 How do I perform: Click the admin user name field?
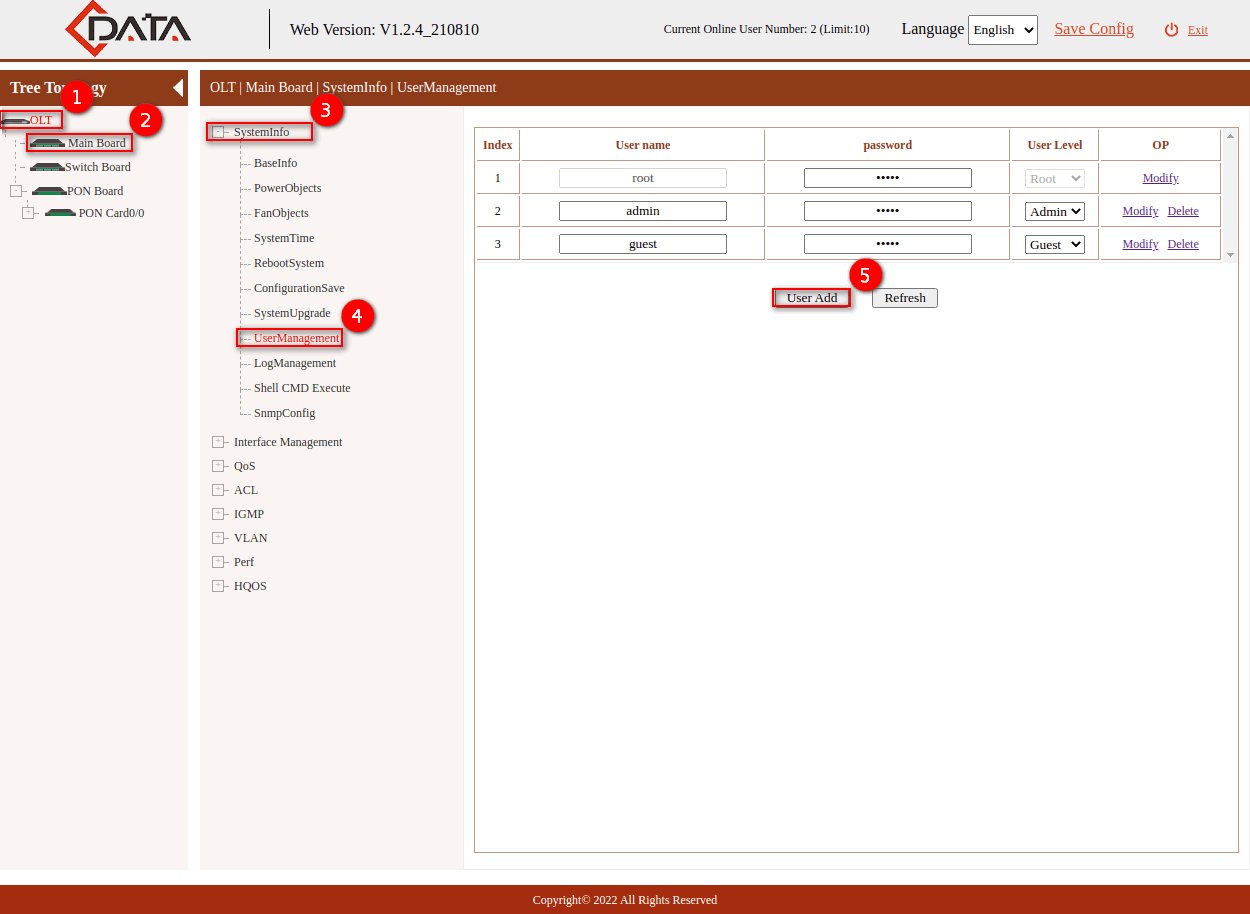pyautogui.click(x=642, y=211)
